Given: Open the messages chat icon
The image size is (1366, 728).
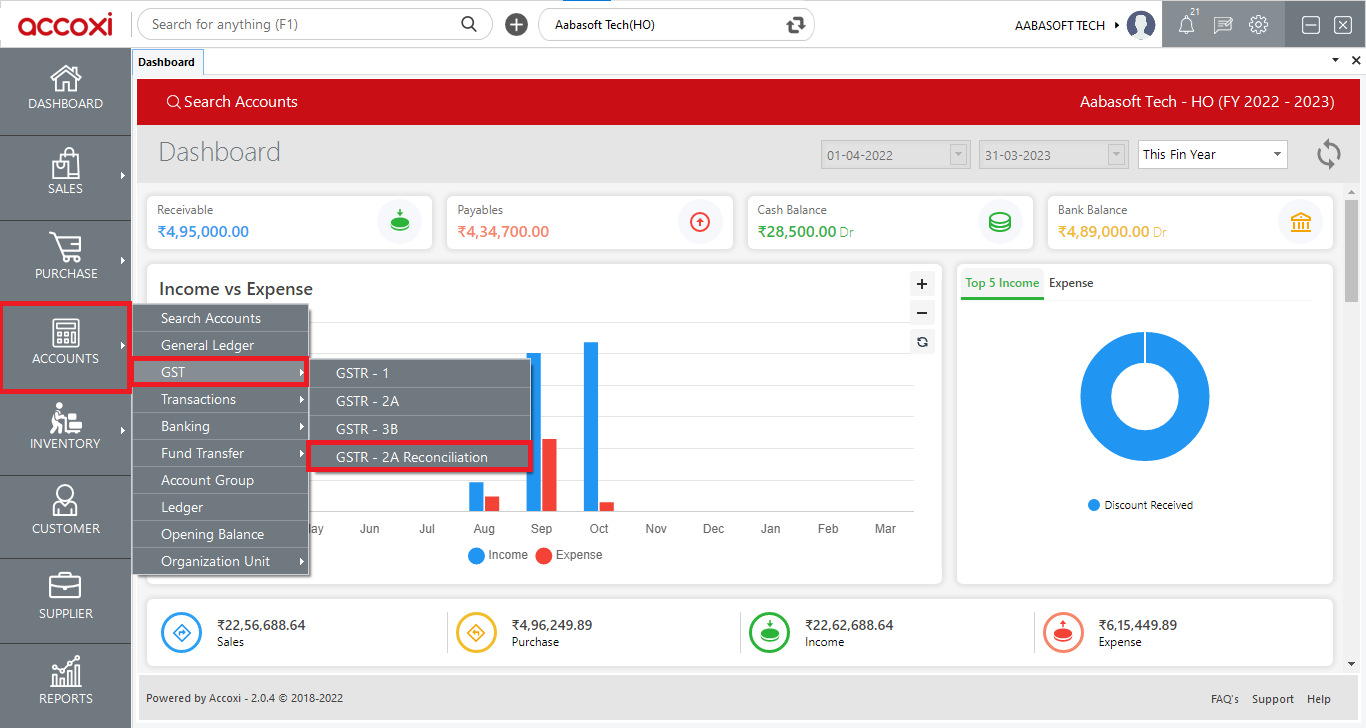Looking at the screenshot, I should click(1223, 25).
